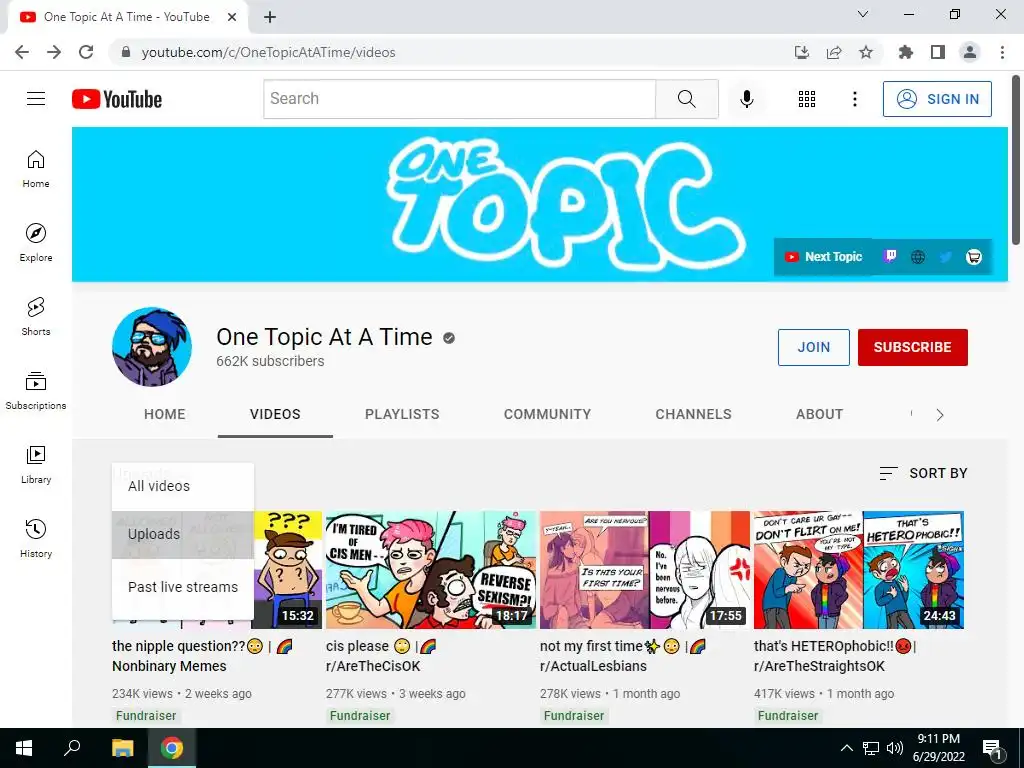
Task: Open Chrome tab search chevron
Action: [863, 14]
